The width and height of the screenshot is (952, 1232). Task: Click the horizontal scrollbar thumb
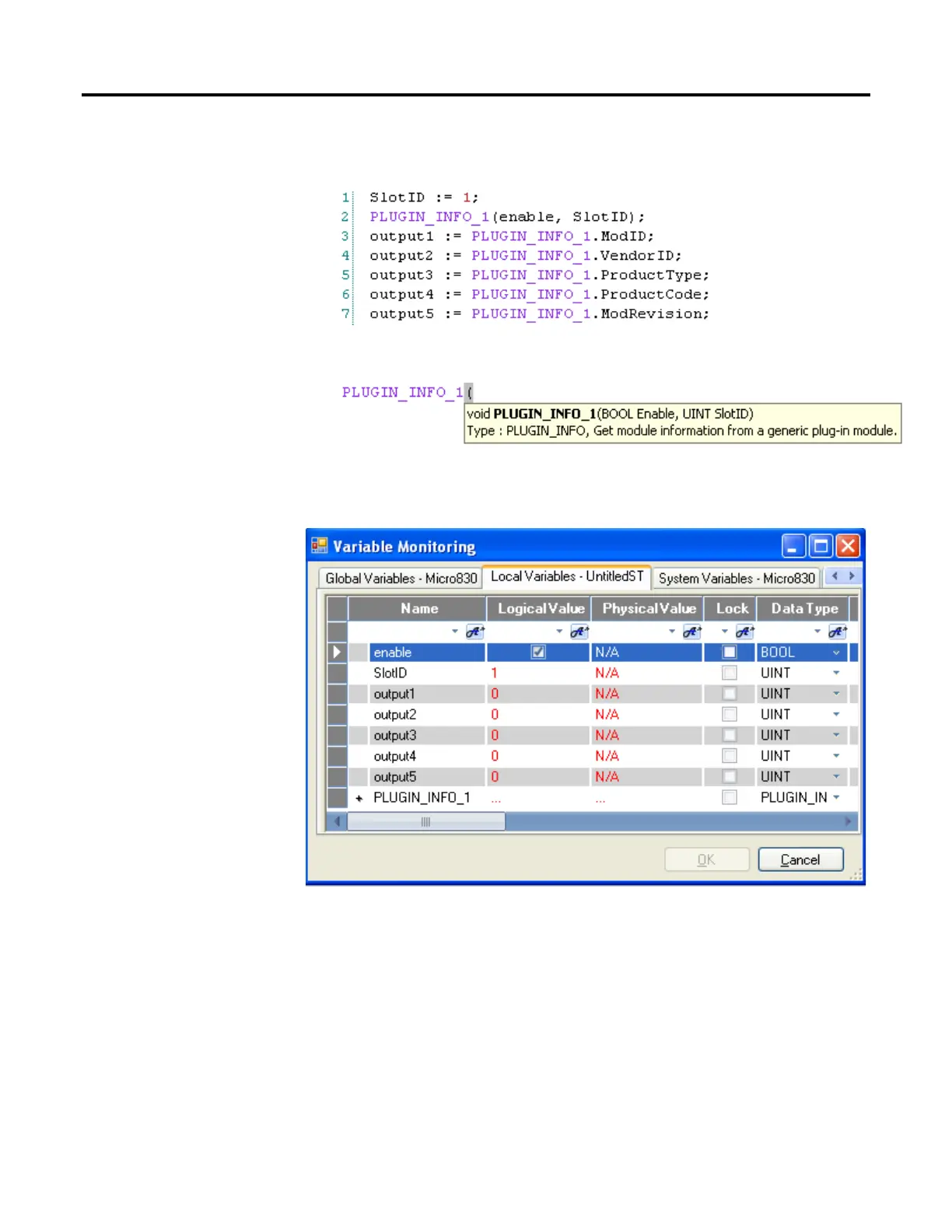[425, 821]
